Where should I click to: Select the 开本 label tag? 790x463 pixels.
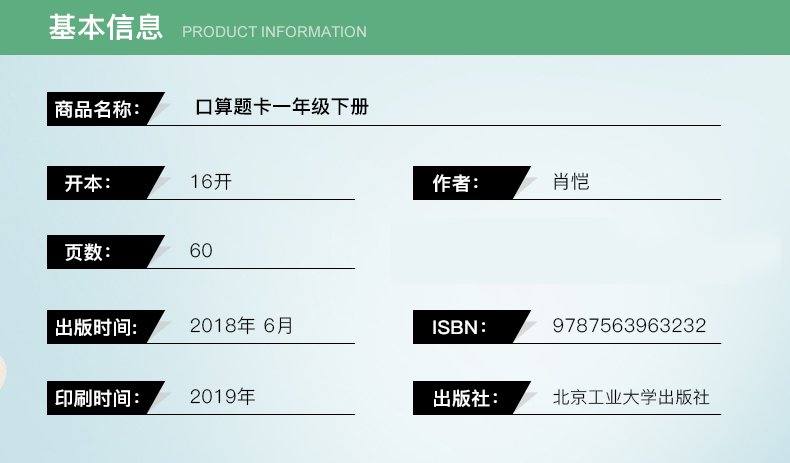pos(90,184)
